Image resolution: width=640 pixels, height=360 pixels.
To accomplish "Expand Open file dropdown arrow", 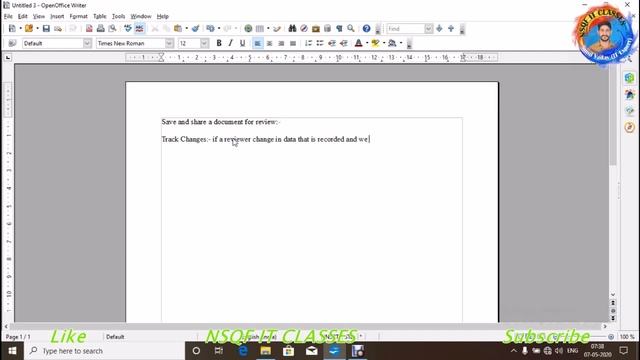I will pos(37,29).
